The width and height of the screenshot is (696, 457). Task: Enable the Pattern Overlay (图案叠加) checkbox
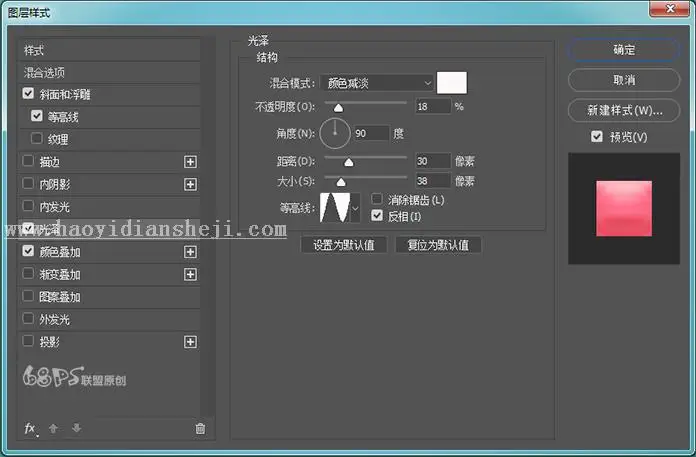click(28, 295)
